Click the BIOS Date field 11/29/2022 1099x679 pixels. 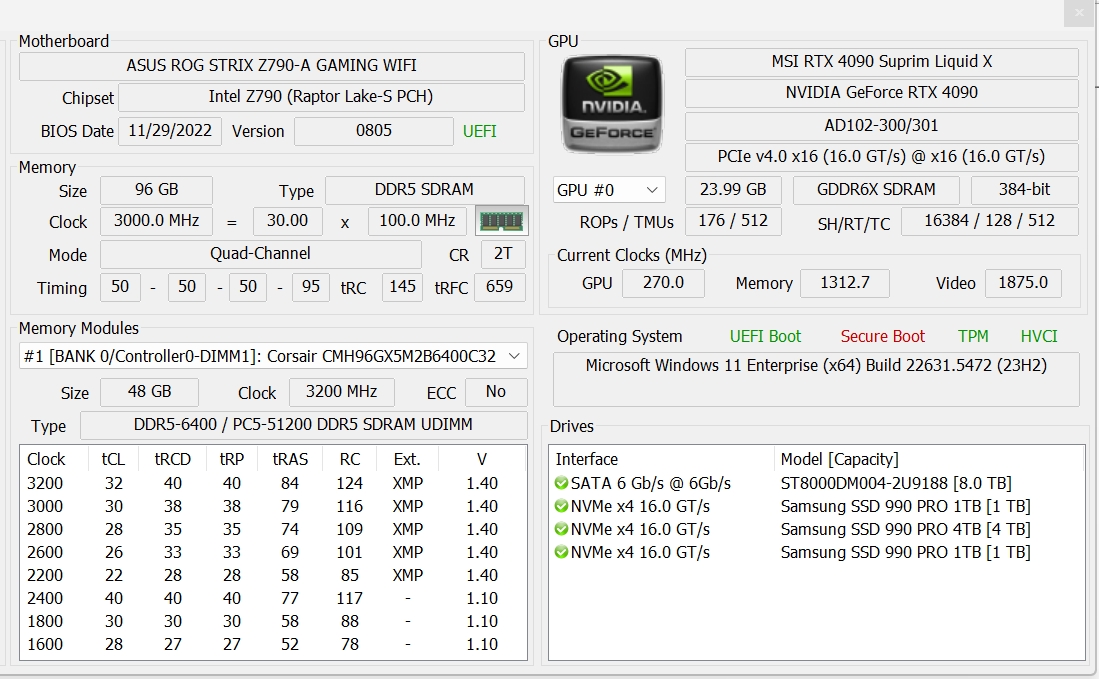point(170,131)
